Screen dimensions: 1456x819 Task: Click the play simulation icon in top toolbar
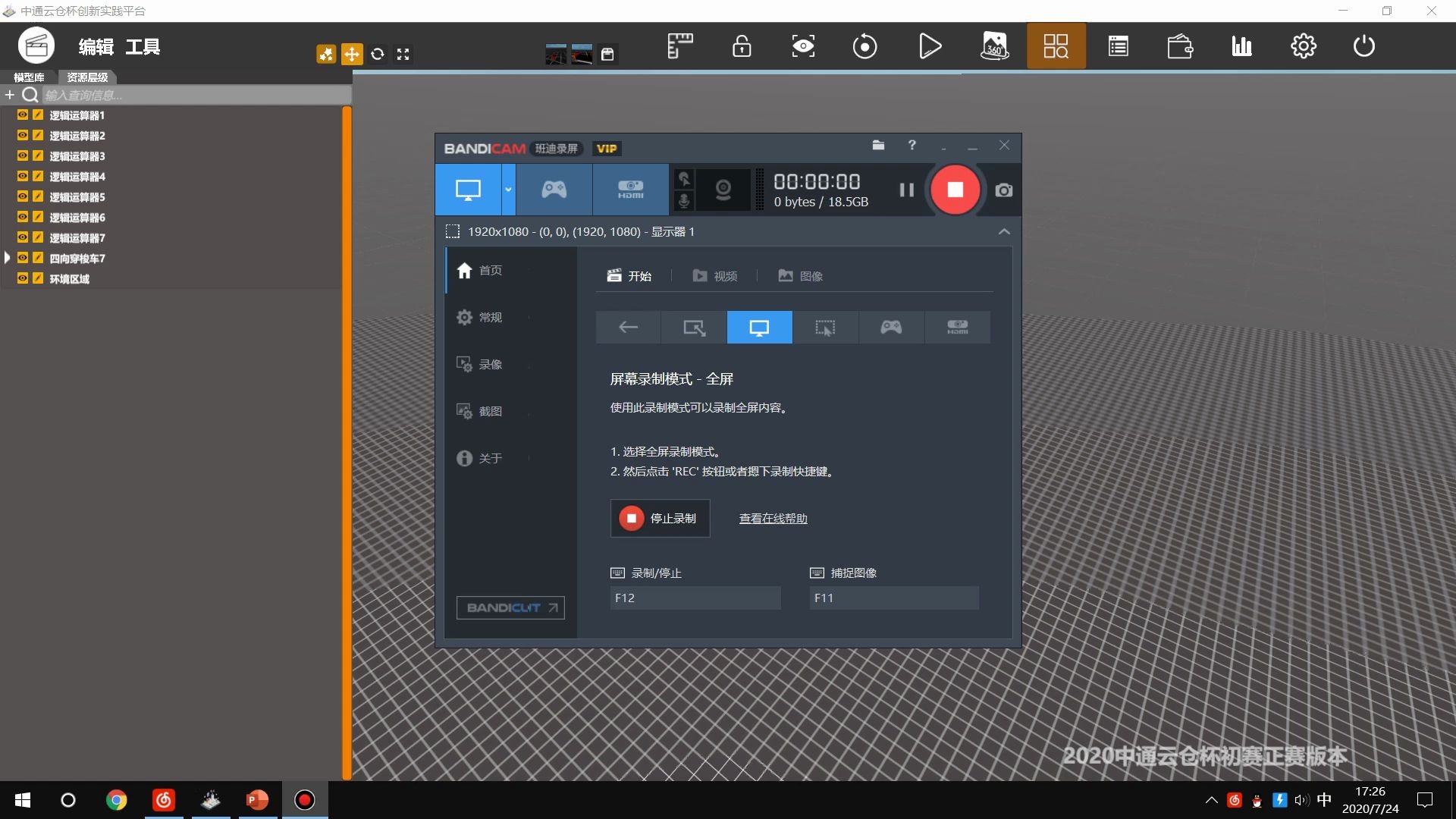point(930,45)
